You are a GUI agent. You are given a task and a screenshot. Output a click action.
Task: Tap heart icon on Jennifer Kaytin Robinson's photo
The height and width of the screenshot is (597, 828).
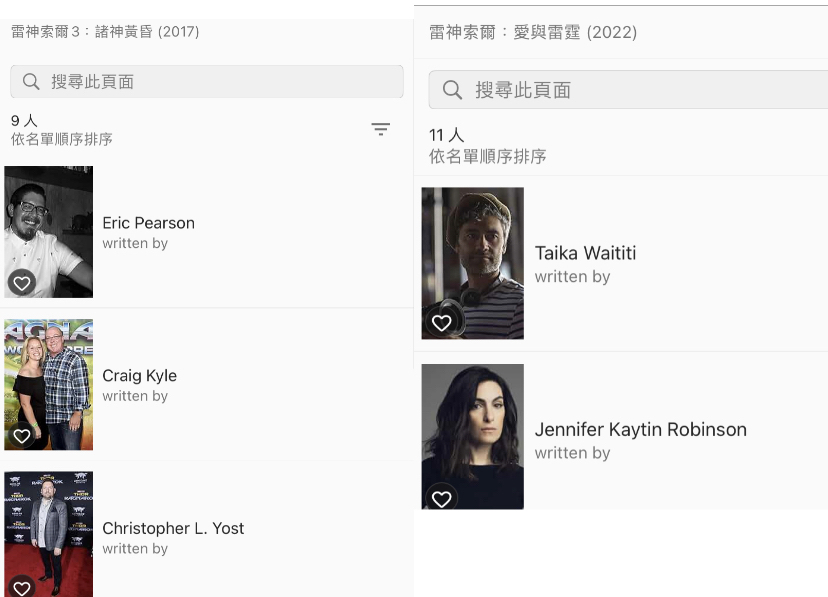click(441, 497)
